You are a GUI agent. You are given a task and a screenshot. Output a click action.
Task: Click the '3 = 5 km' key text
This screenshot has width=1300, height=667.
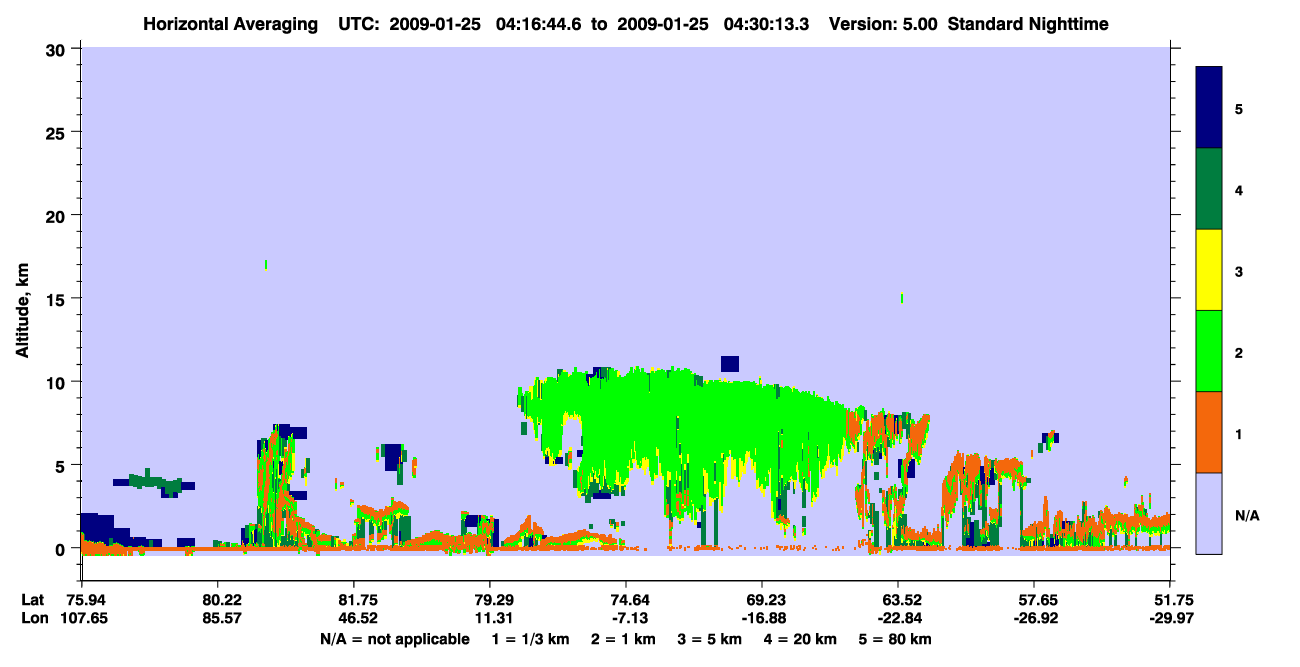712,639
